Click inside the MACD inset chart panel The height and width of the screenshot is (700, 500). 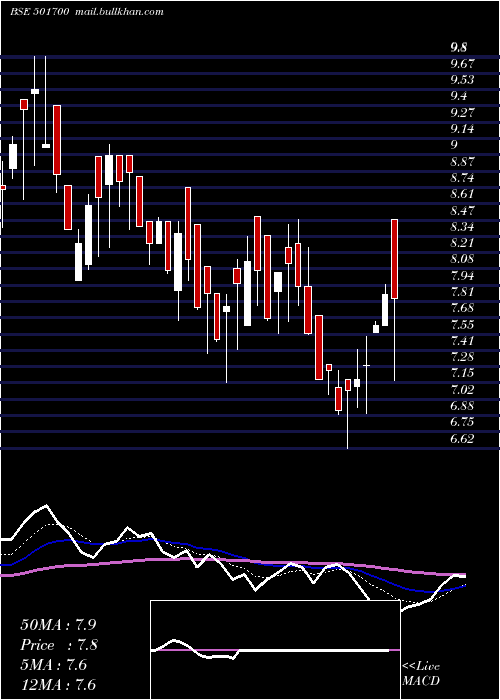(x=275, y=650)
